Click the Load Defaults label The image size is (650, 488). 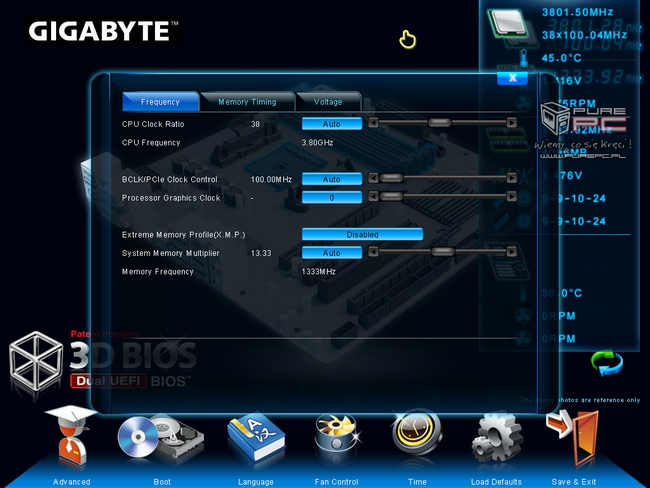pos(496,482)
